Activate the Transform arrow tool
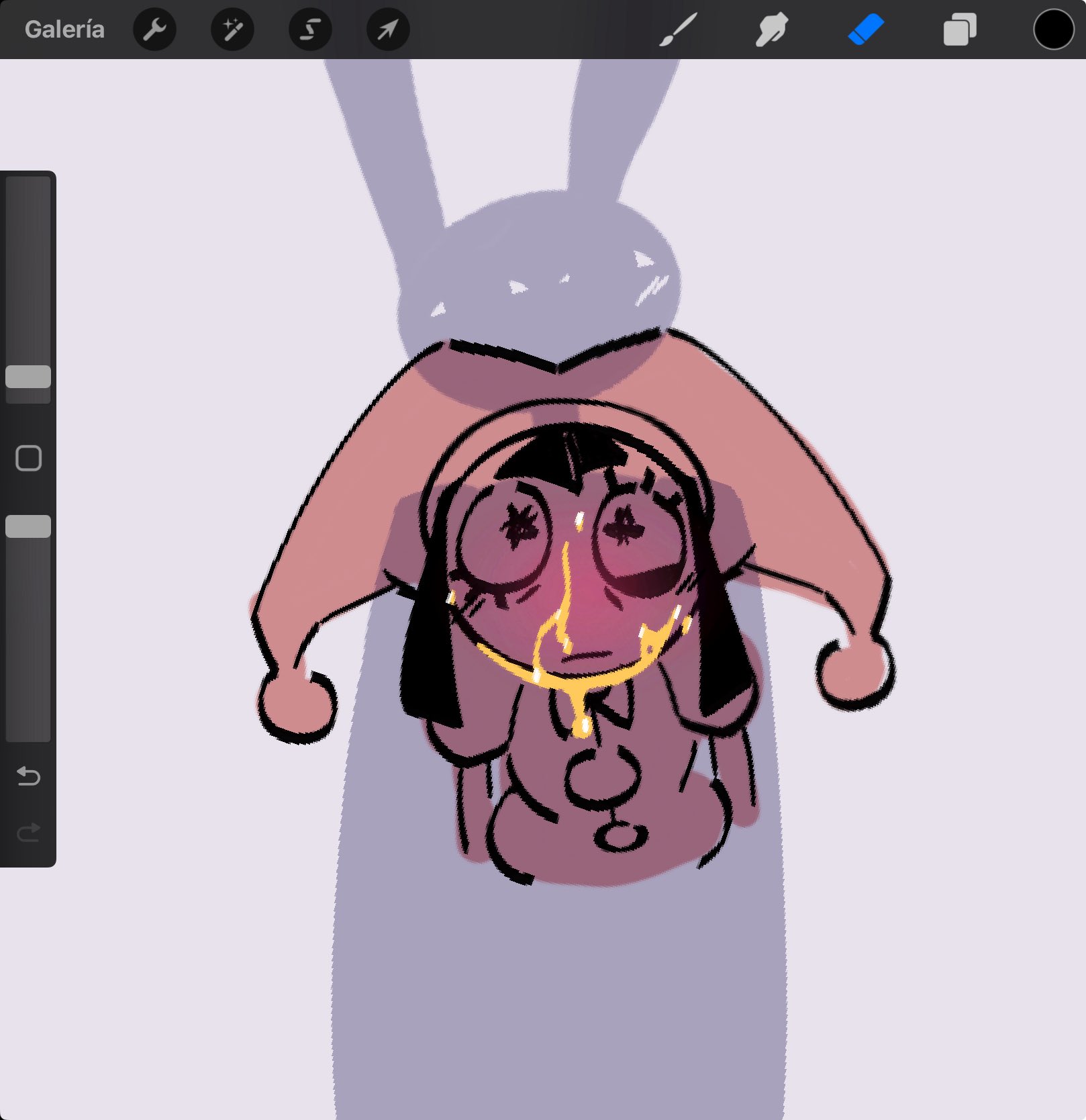 pos(388,30)
